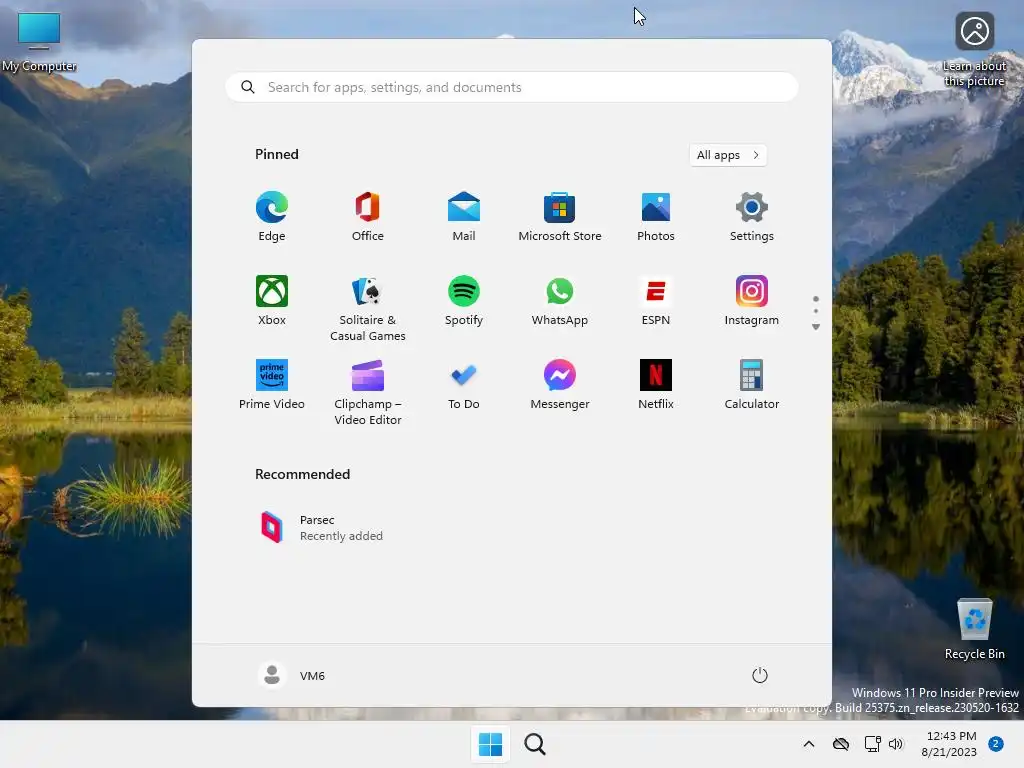Open the VM6 user account menu

tap(292, 675)
